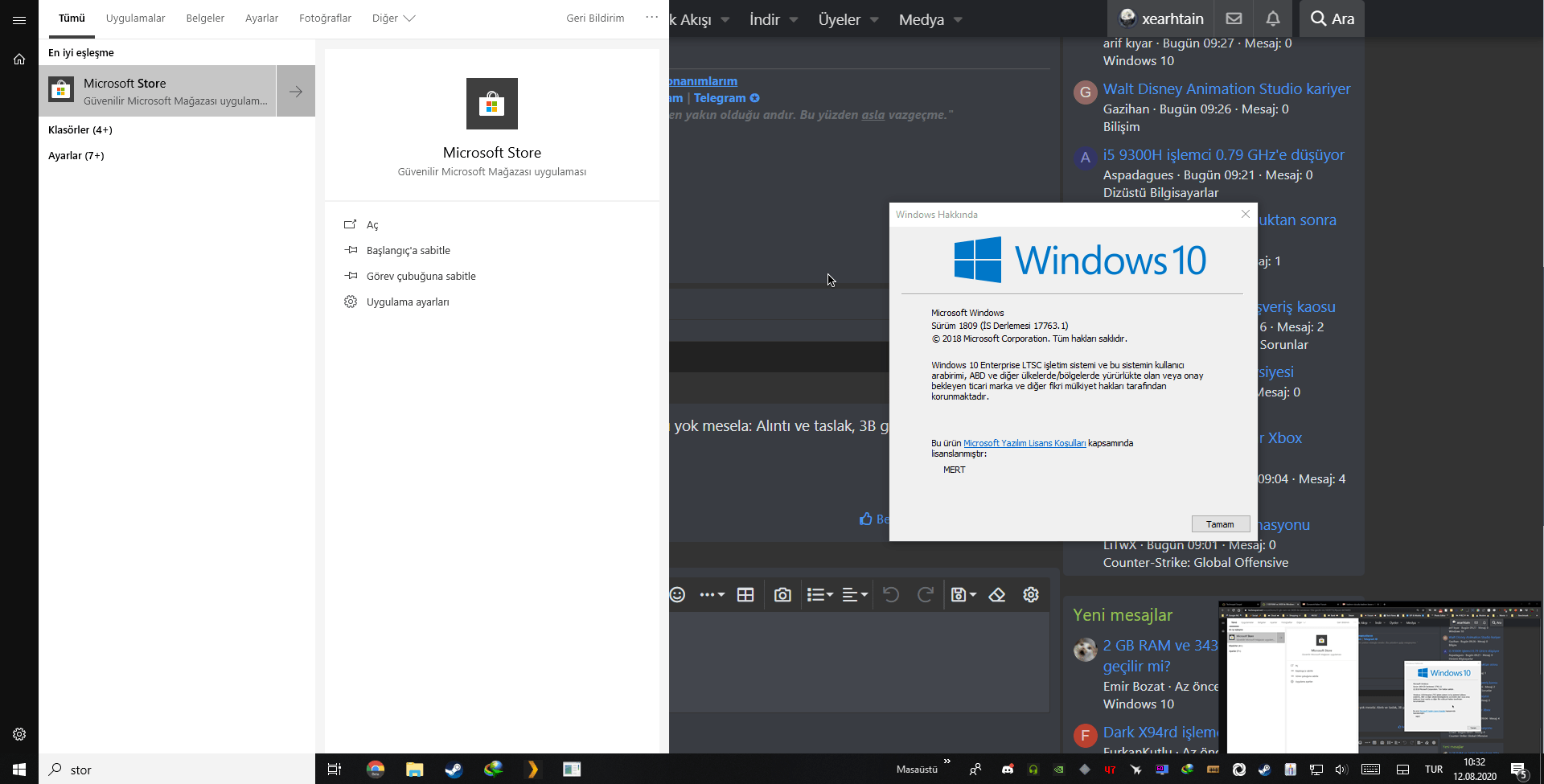This screenshot has width=1544, height=784.
Task: Open the Windows Start menu button
Action: 19,770
